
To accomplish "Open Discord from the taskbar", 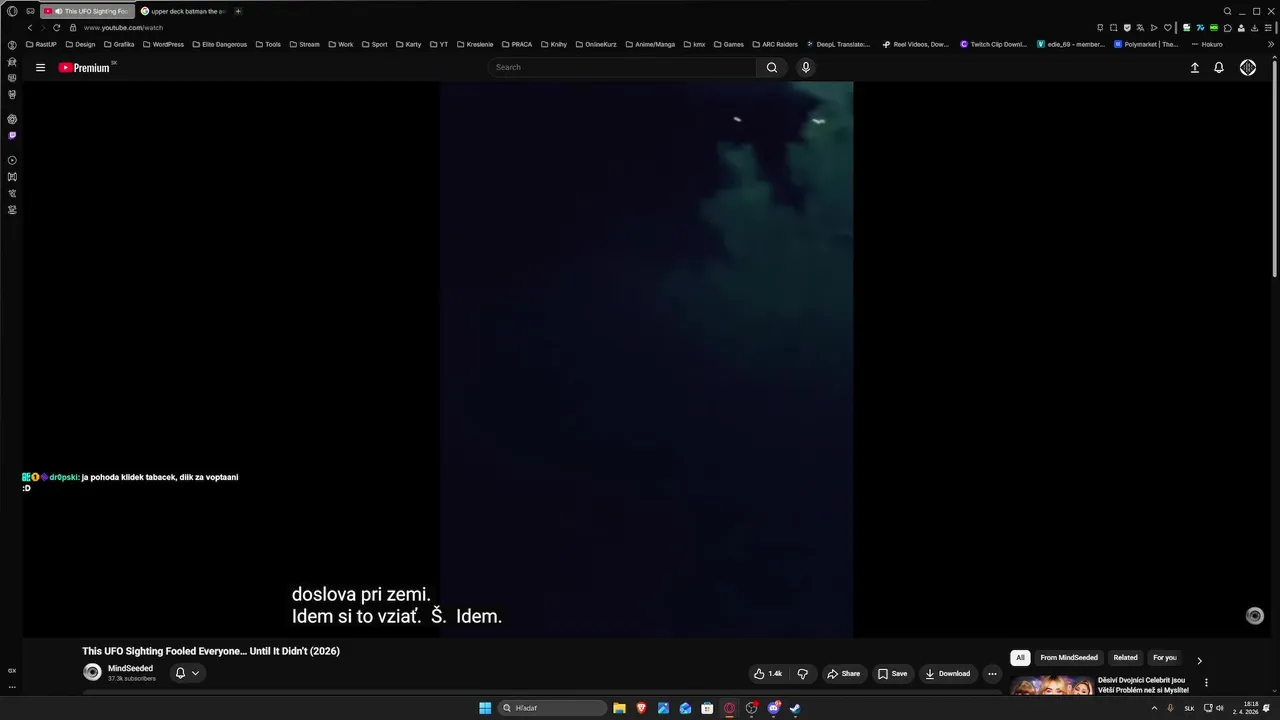I will pyautogui.click(x=773, y=708).
